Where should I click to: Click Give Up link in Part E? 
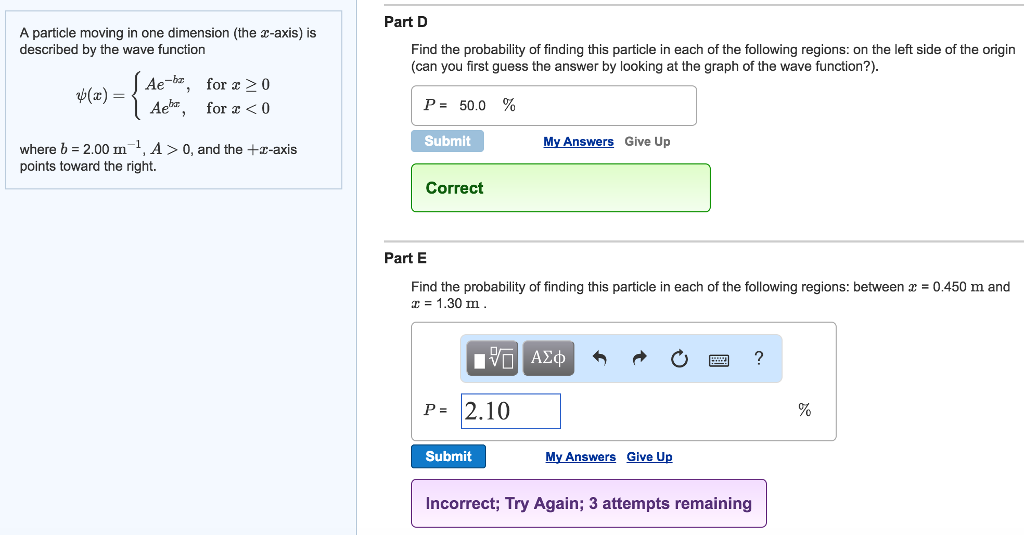click(x=649, y=457)
